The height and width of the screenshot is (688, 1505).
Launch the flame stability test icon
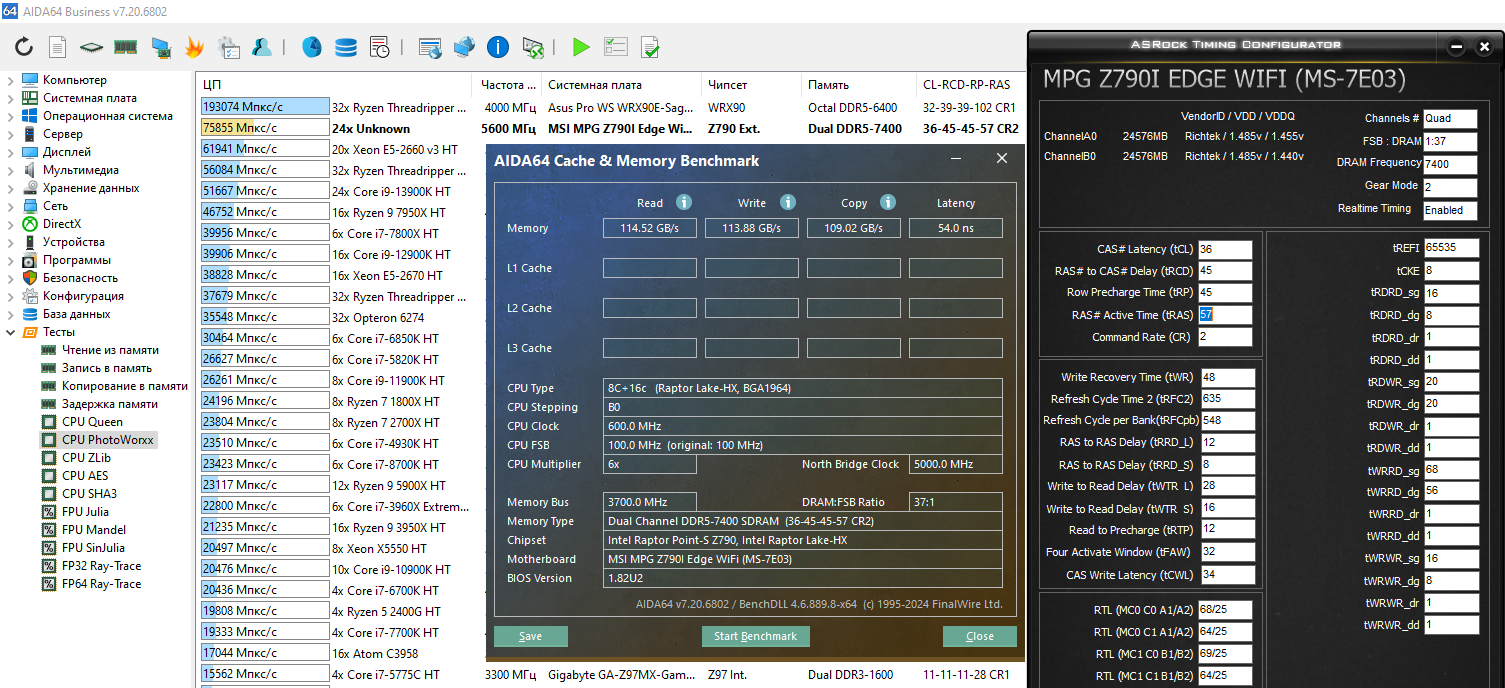pos(194,47)
